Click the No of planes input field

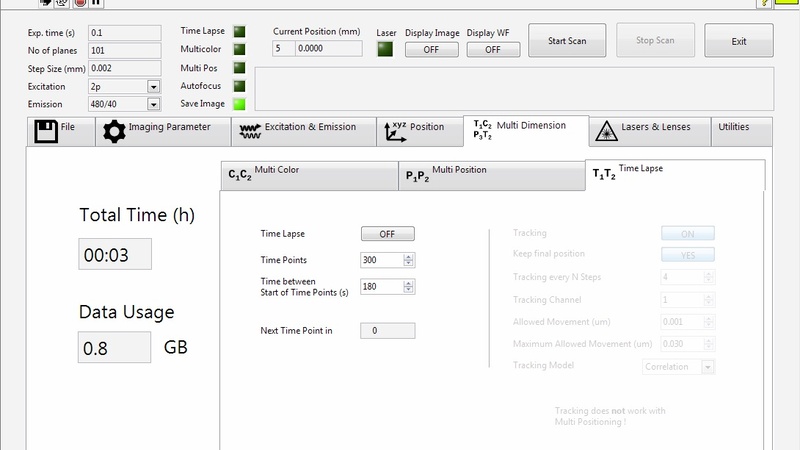(125, 51)
